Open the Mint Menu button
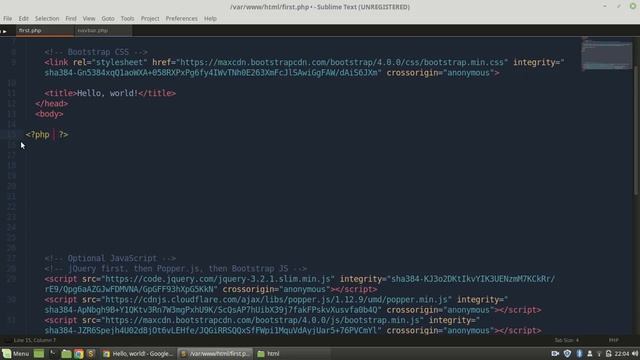This screenshot has width=640, height=360. tap(16, 353)
